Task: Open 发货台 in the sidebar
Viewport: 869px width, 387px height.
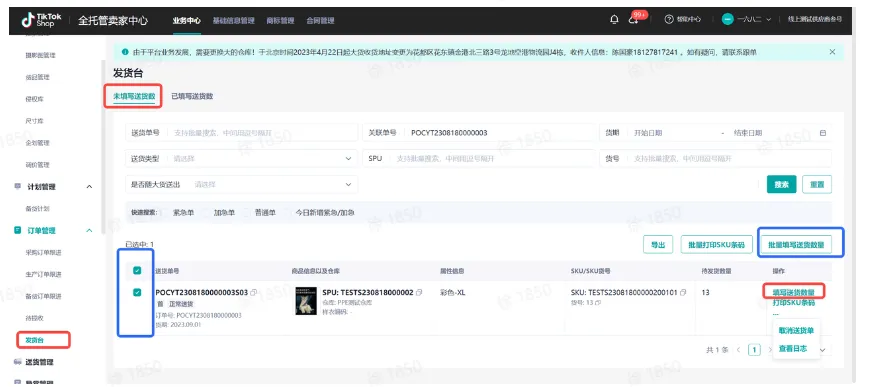Action: [x=34, y=340]
